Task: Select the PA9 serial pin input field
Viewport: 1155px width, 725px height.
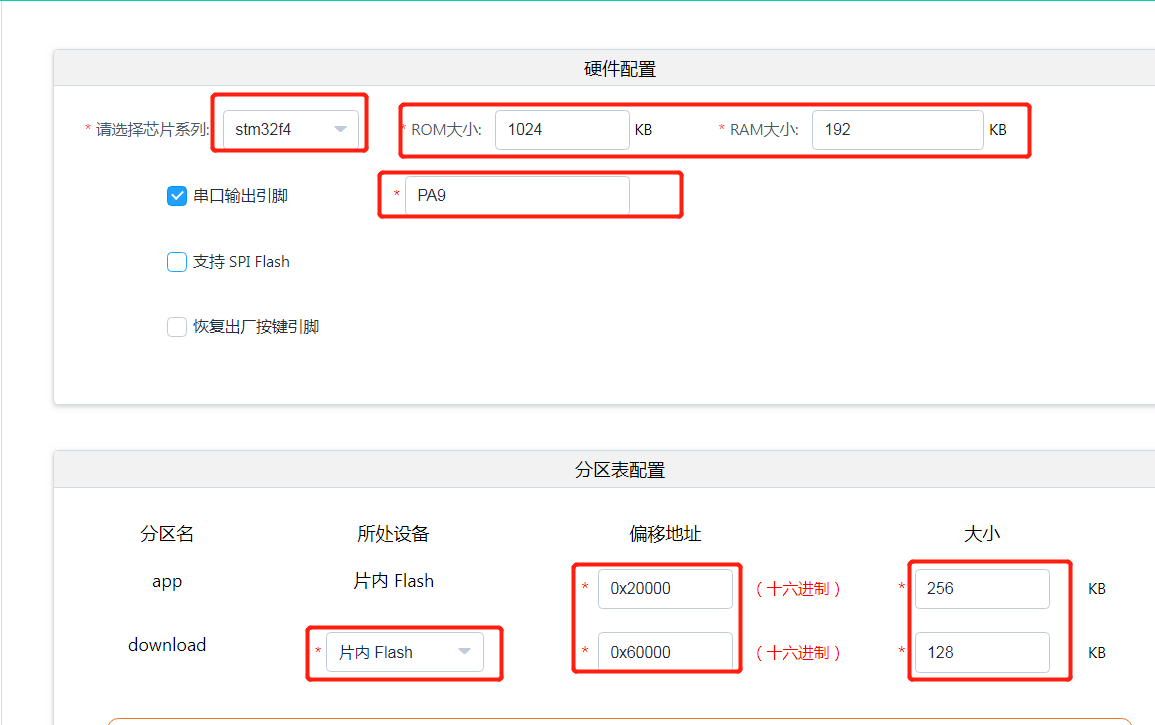Action: coord(517,195)
